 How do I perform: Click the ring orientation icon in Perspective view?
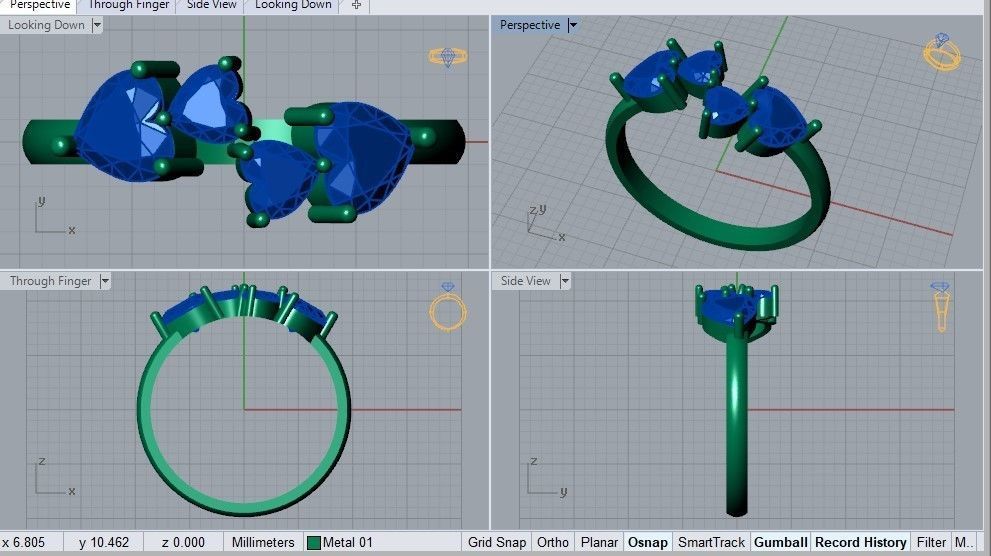click(942, 52)
